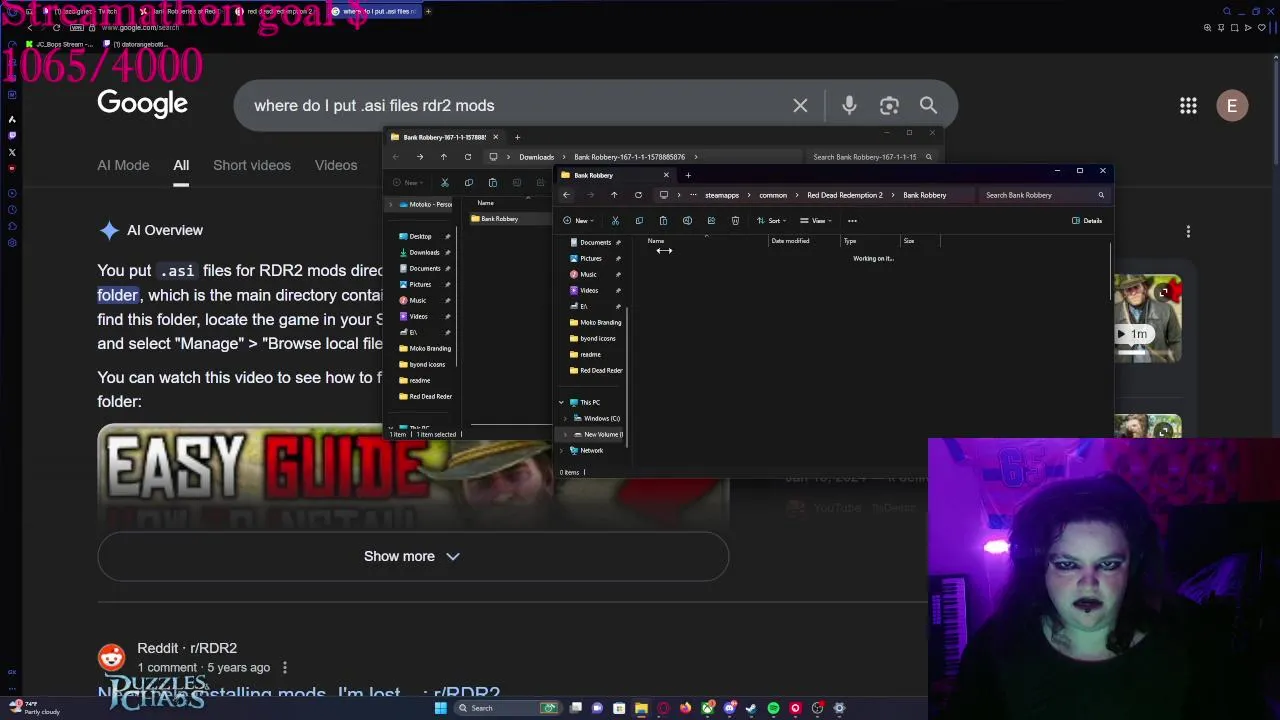Open Settings gear from the taskbar
Image resolution: width=1280 pixels, height=720 pixels.
[x=839, y=708]
